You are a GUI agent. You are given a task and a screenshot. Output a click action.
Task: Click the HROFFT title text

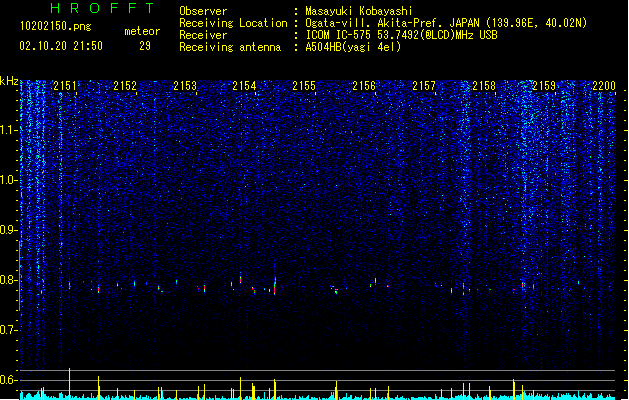pyautogui.click(x=102, y=8)
